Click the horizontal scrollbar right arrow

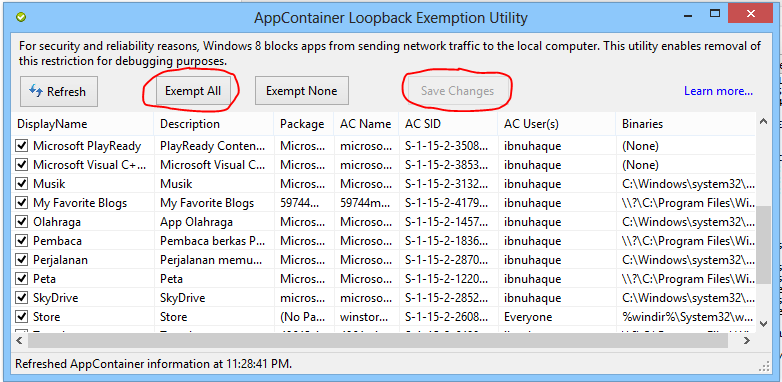(x=747, y=341)
